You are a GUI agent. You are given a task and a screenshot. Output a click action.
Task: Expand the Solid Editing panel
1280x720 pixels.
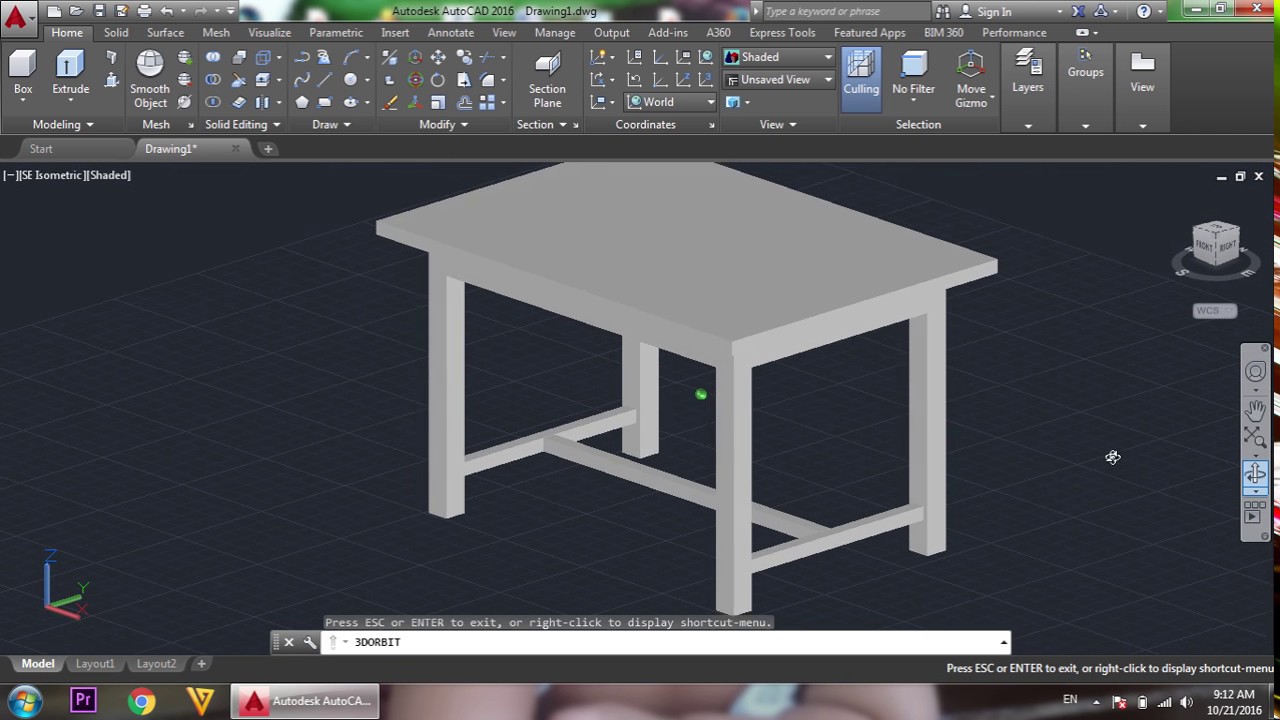click(243, 125)
